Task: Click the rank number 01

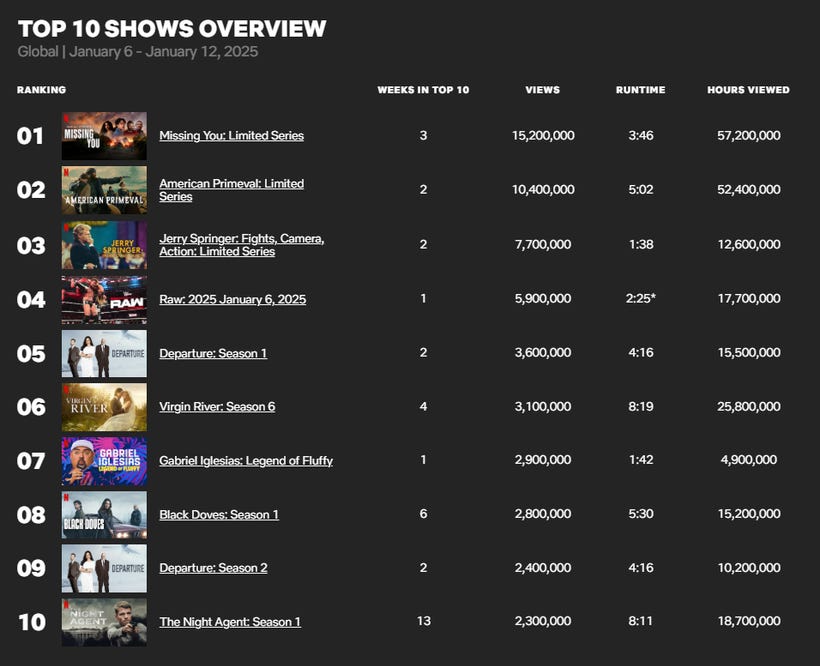Action: coord(30,136)
